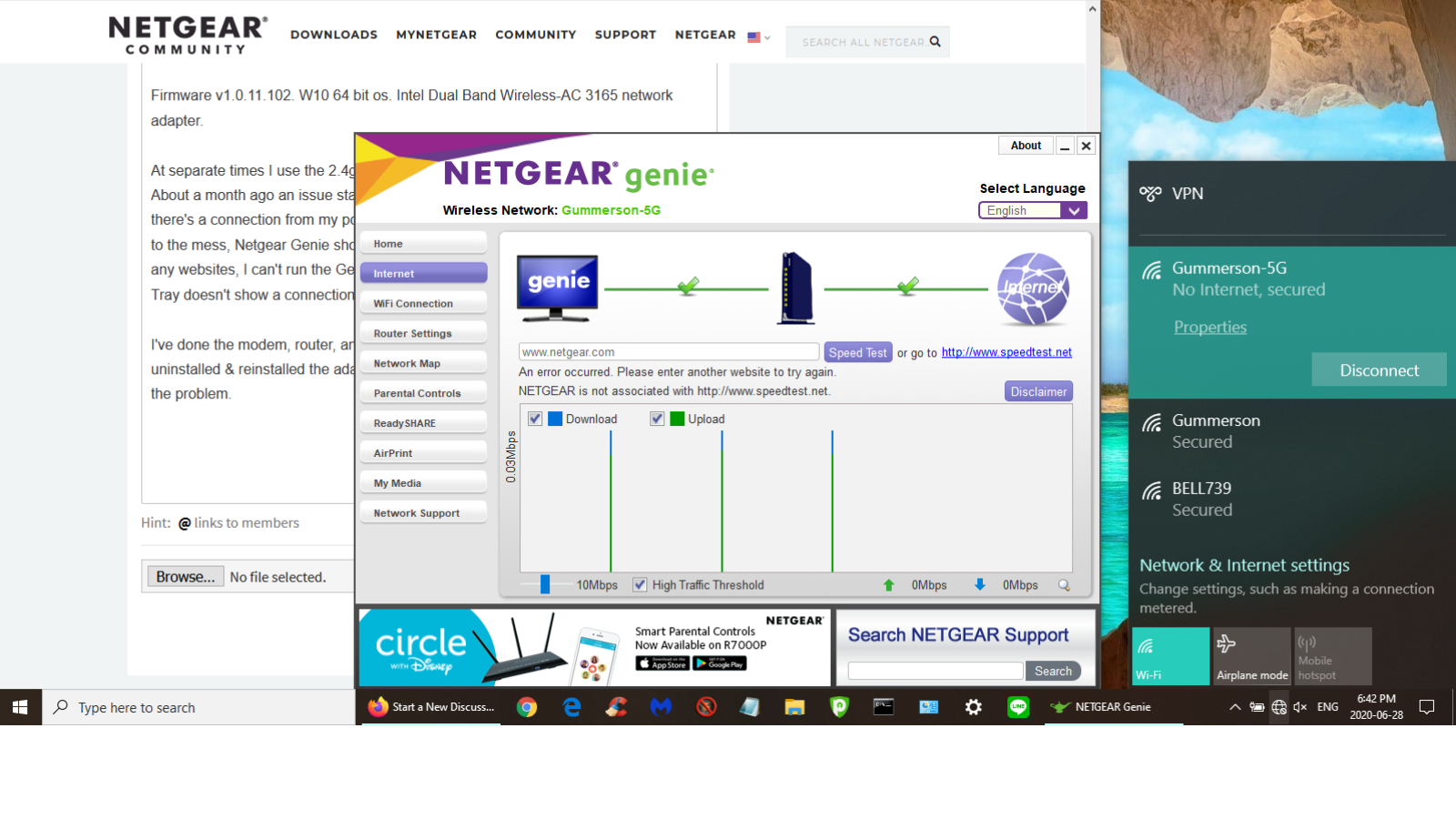Click the speed test website URL field
The image size is (1456, 819).
pyautogui.click(x=669, y=352)
